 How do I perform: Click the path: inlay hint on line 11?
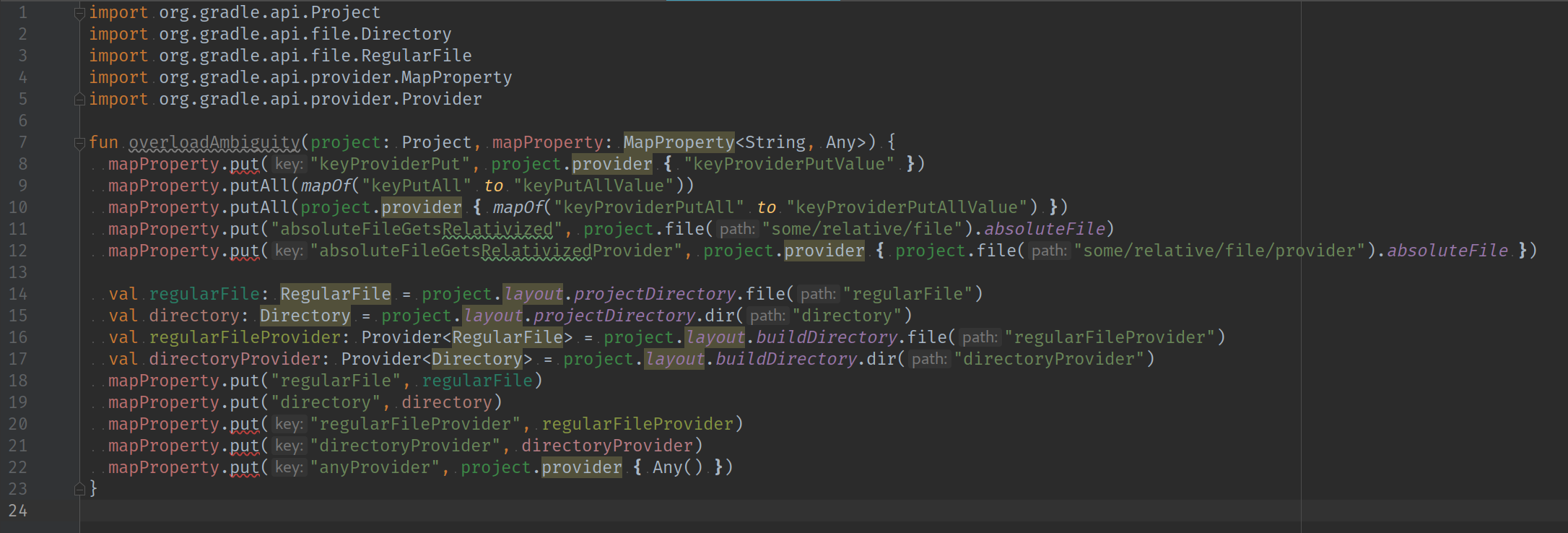(738, 230)
